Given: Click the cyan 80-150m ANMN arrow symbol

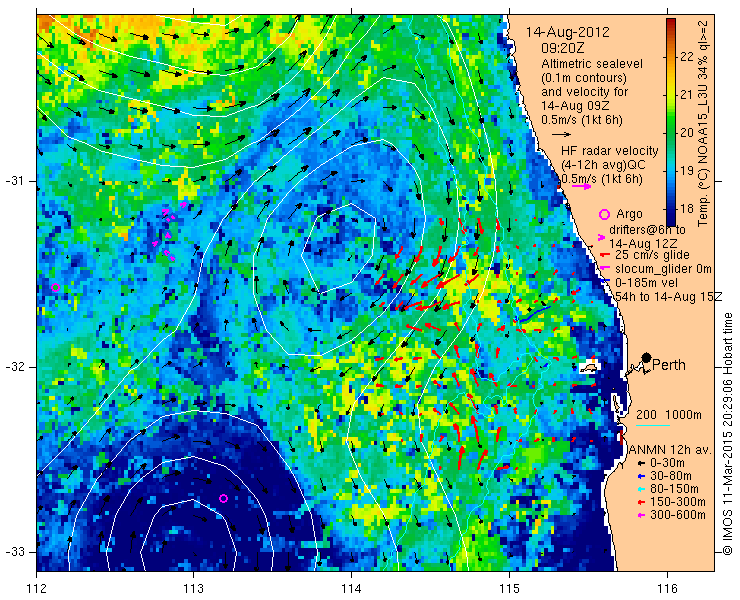Looking at the screenshot, I should pos(641,489).
